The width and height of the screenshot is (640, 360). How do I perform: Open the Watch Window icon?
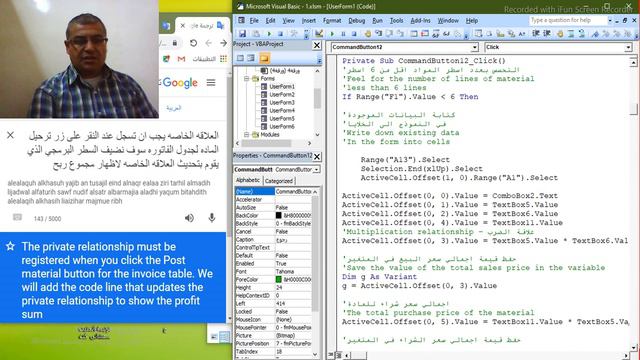pos(436,34)
